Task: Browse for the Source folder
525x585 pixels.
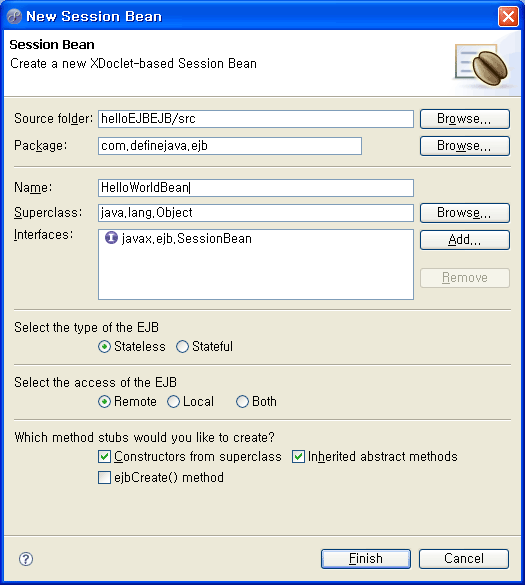Action: tap(465, 119)
